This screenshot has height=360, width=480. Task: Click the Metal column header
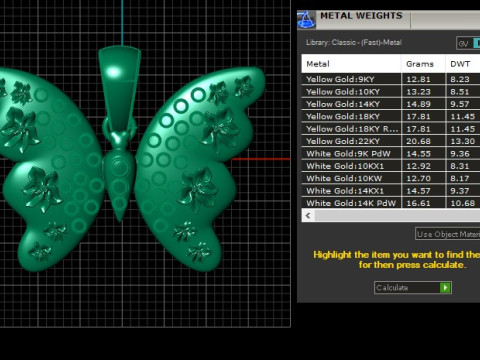(351, 64)
